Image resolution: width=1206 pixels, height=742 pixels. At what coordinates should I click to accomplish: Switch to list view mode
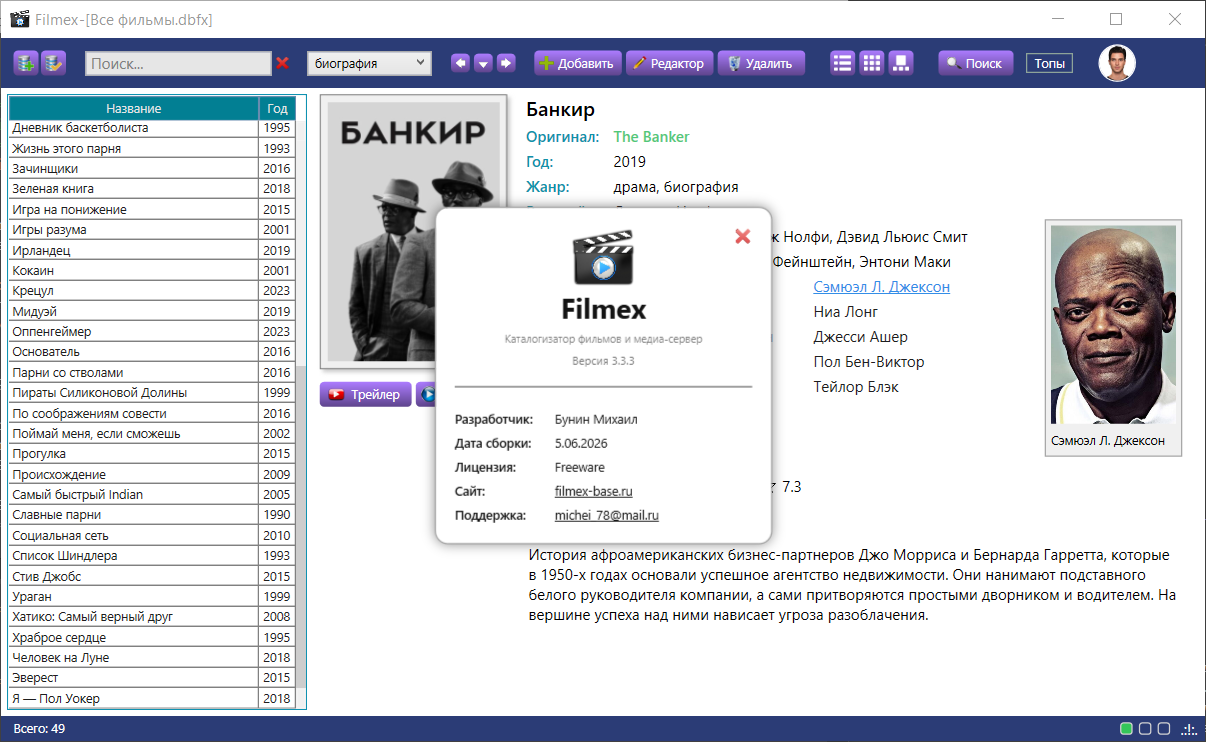pyautogui.click(x=843, y=63)
